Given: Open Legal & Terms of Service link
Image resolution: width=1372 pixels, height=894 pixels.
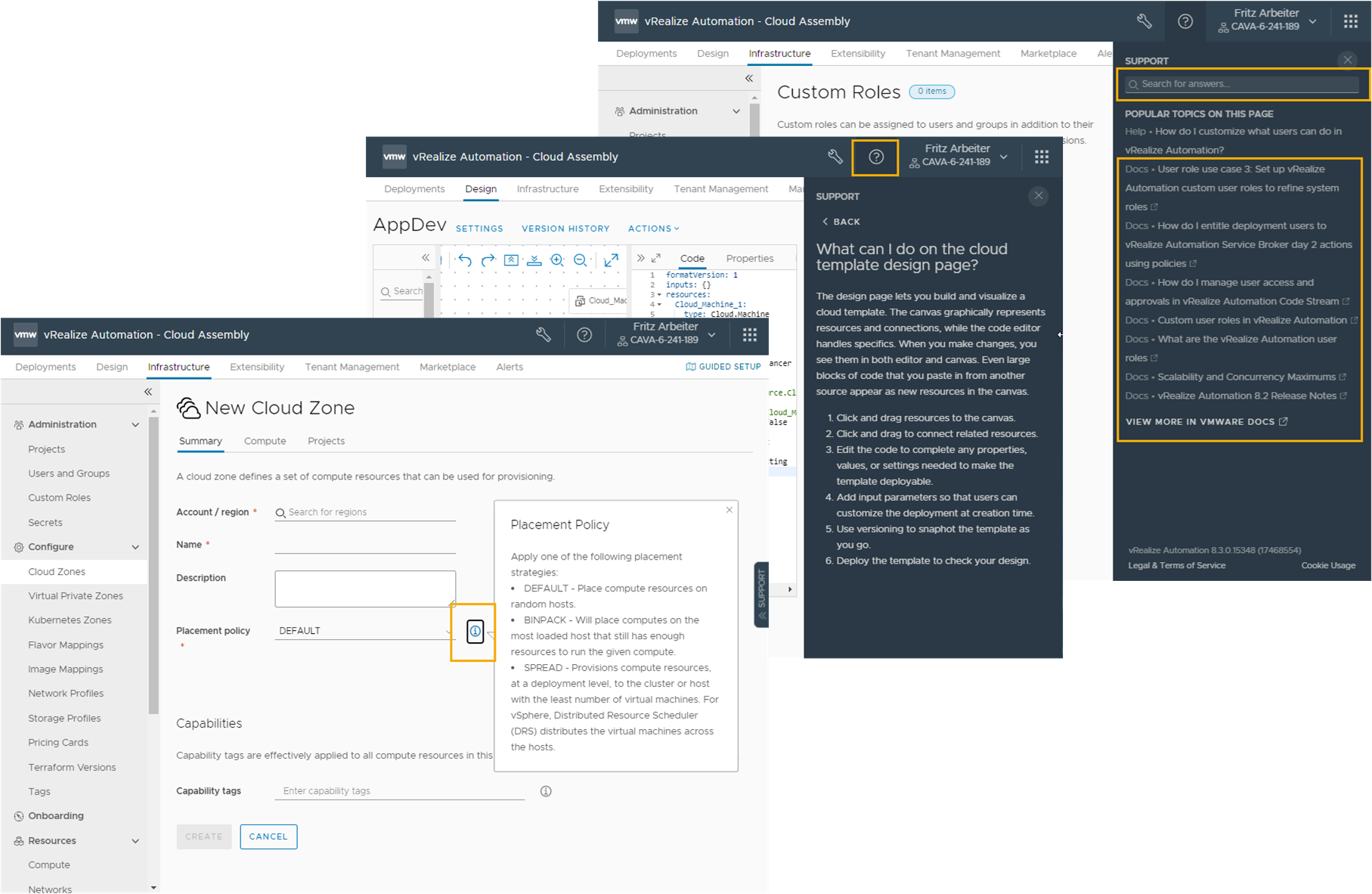Looking at the screenshot, I should pyautogui.click(x=1177, y=566).
